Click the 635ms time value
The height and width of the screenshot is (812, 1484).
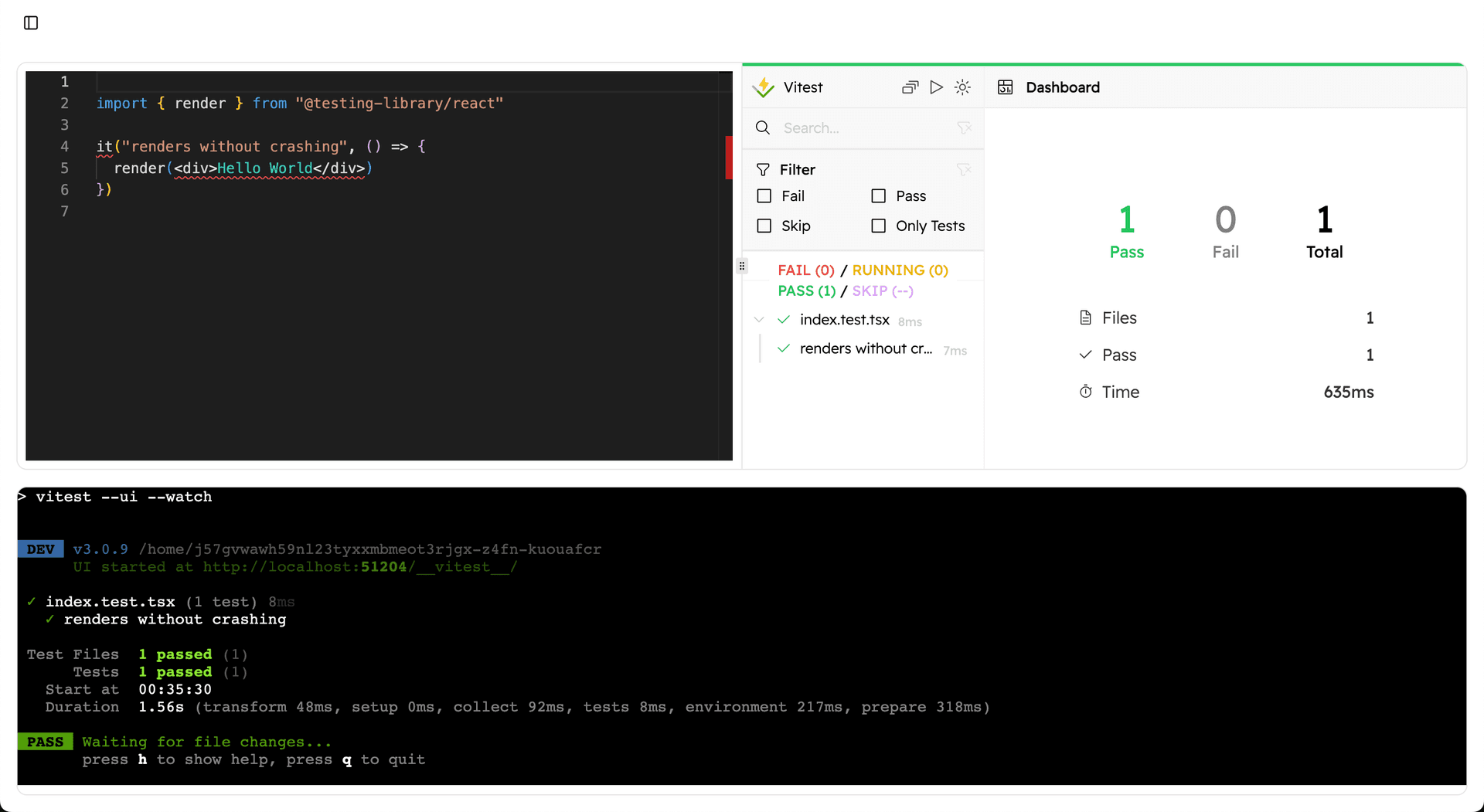(1349, 392)
